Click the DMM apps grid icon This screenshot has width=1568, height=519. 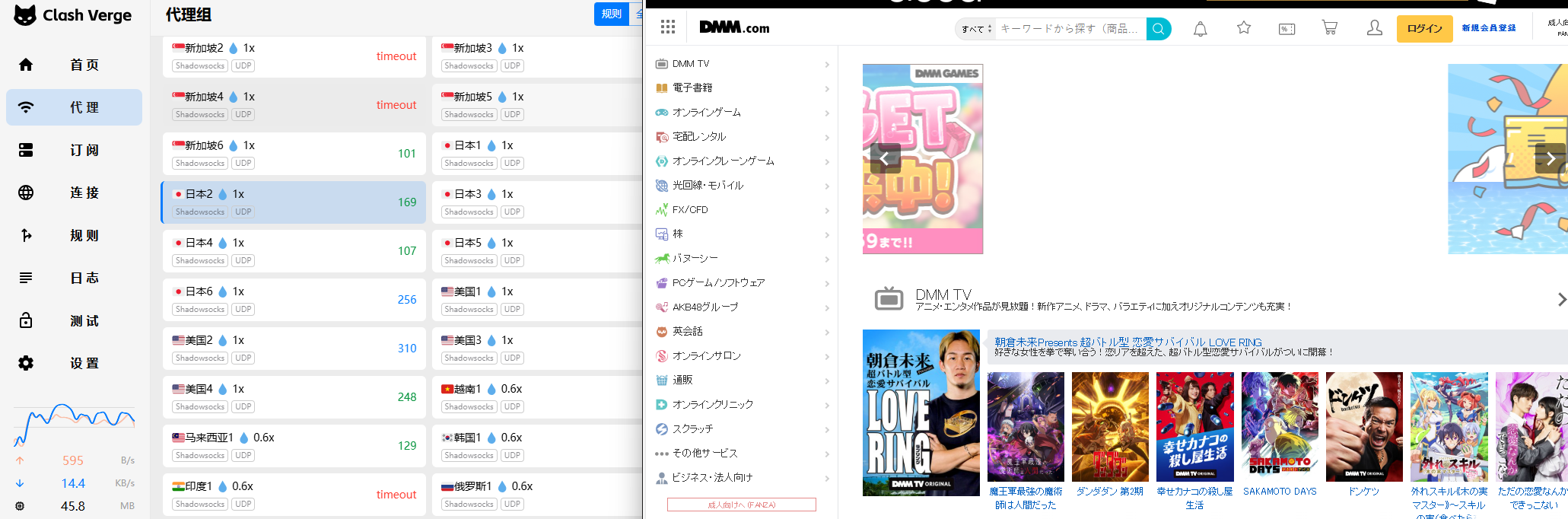(x=668, y=27)
